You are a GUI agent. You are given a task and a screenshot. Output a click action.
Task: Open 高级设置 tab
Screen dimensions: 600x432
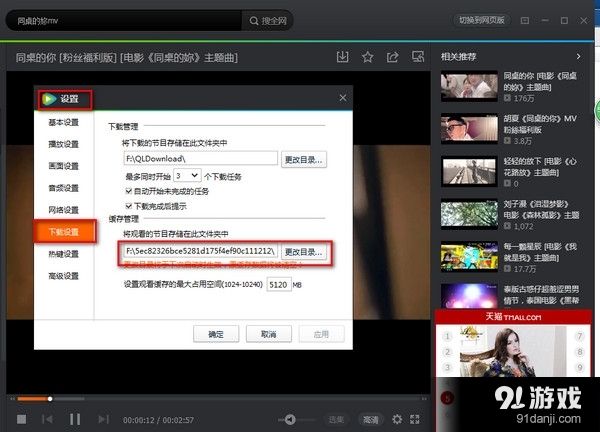coord(64,276)
